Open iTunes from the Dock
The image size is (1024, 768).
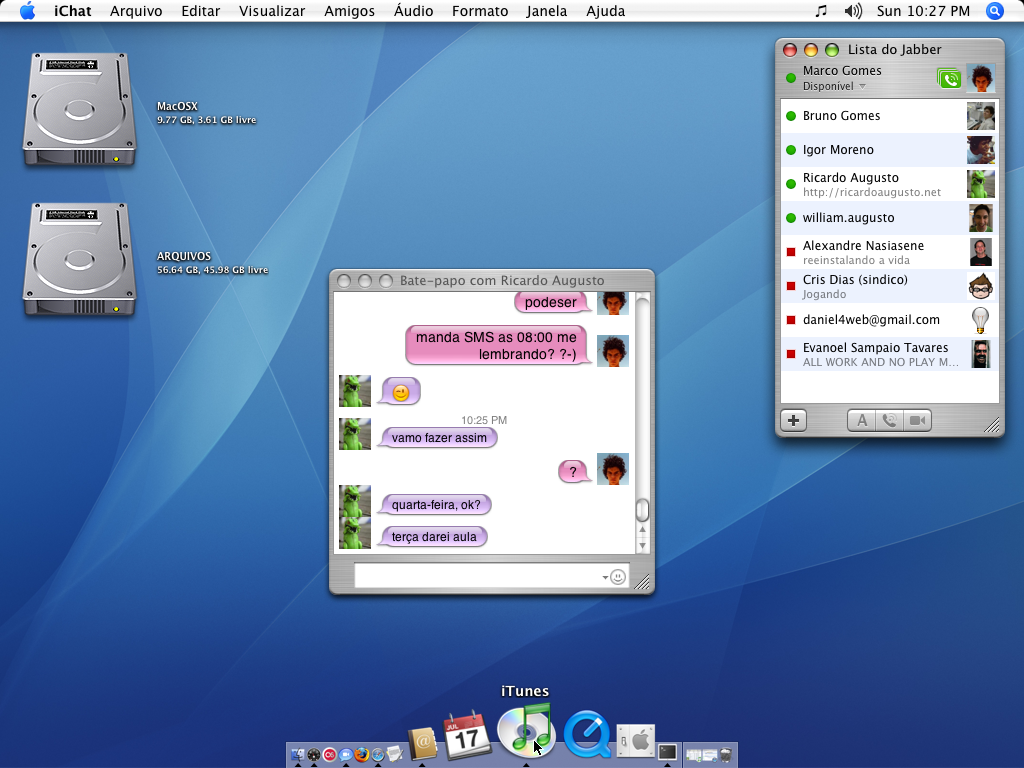point(525,731)
